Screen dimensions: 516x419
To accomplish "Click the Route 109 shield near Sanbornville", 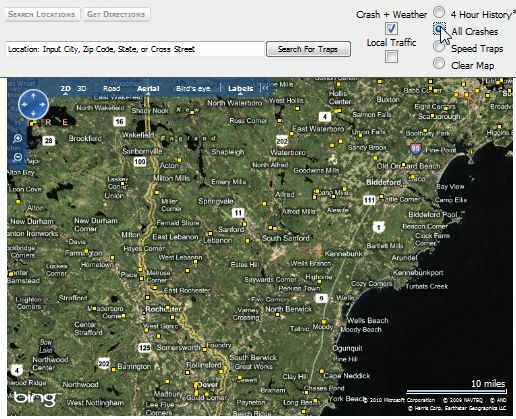I will (140, 162).
